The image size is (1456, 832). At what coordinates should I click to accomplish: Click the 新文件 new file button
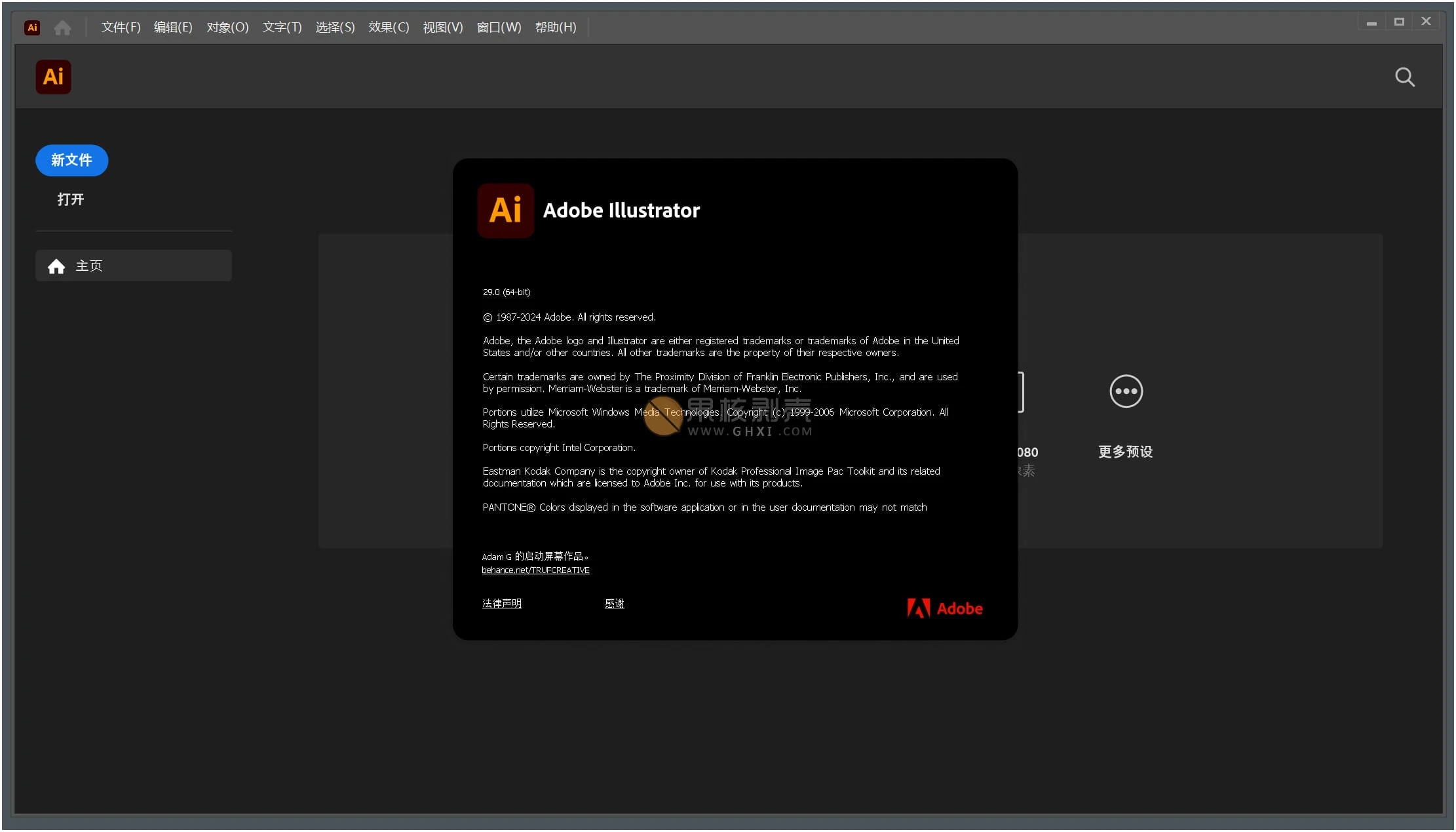pos(71,160)
